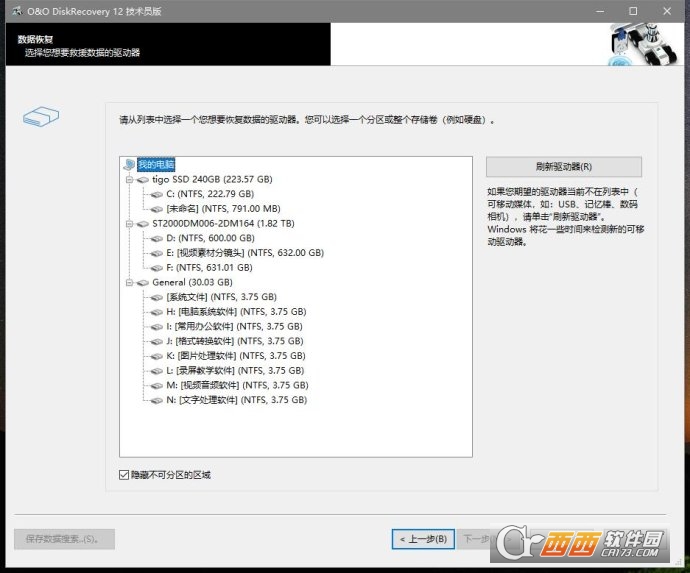Image resolution: width=690 pixels, height=573 pixels.
Task: Select the 我的电脑 tree label
Action: coord(156,165)
